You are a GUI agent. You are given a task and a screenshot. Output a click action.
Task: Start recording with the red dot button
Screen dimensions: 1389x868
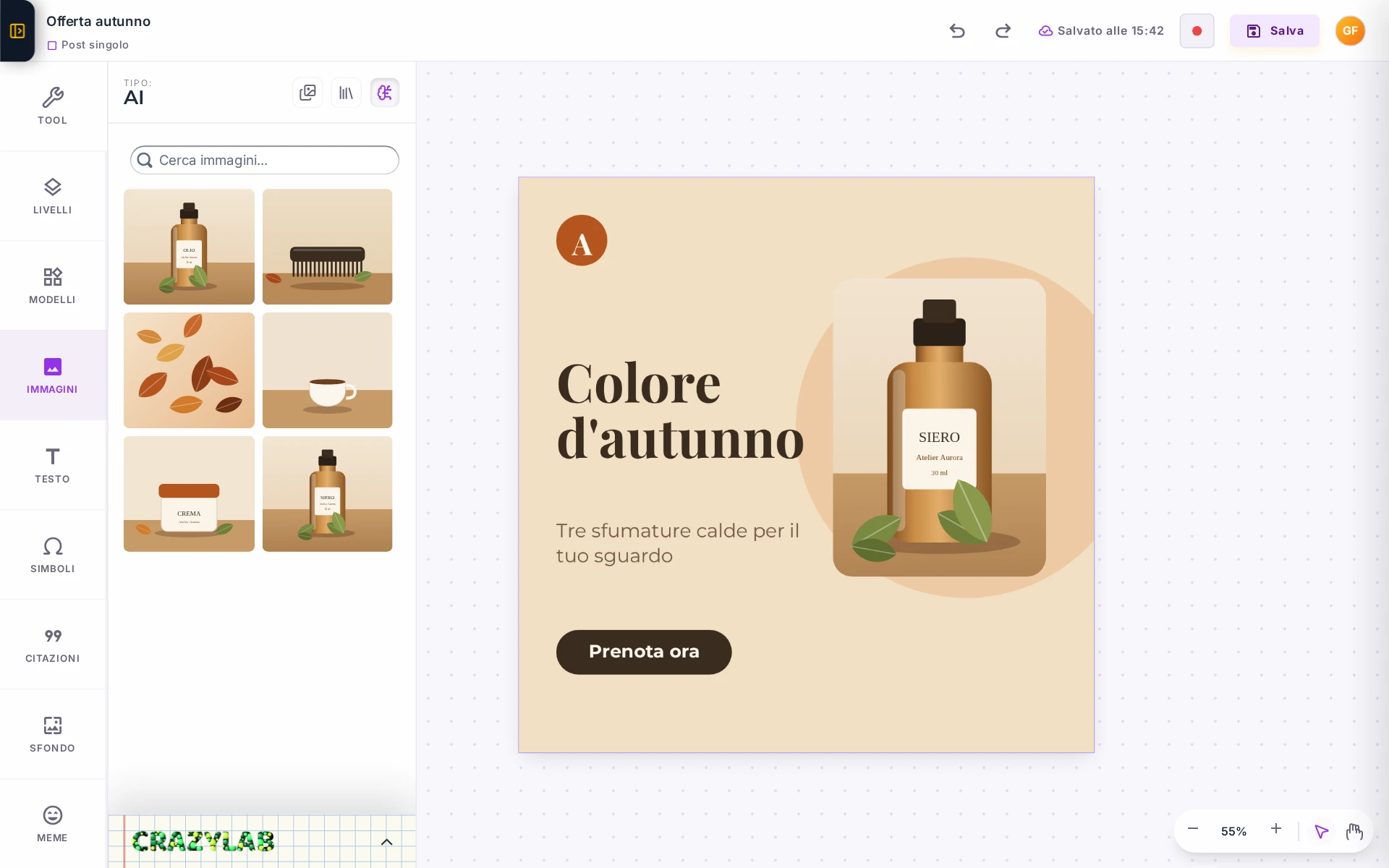point(1197,30)
